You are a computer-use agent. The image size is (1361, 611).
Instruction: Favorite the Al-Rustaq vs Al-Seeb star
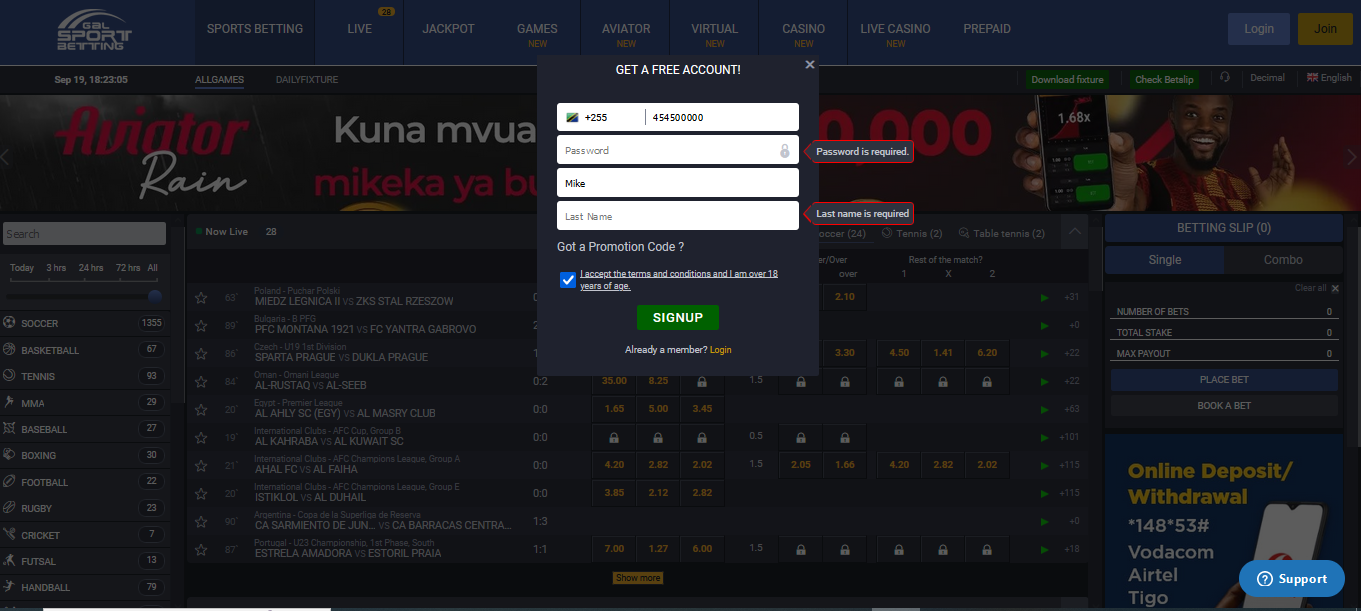click(x=201, y=381)
